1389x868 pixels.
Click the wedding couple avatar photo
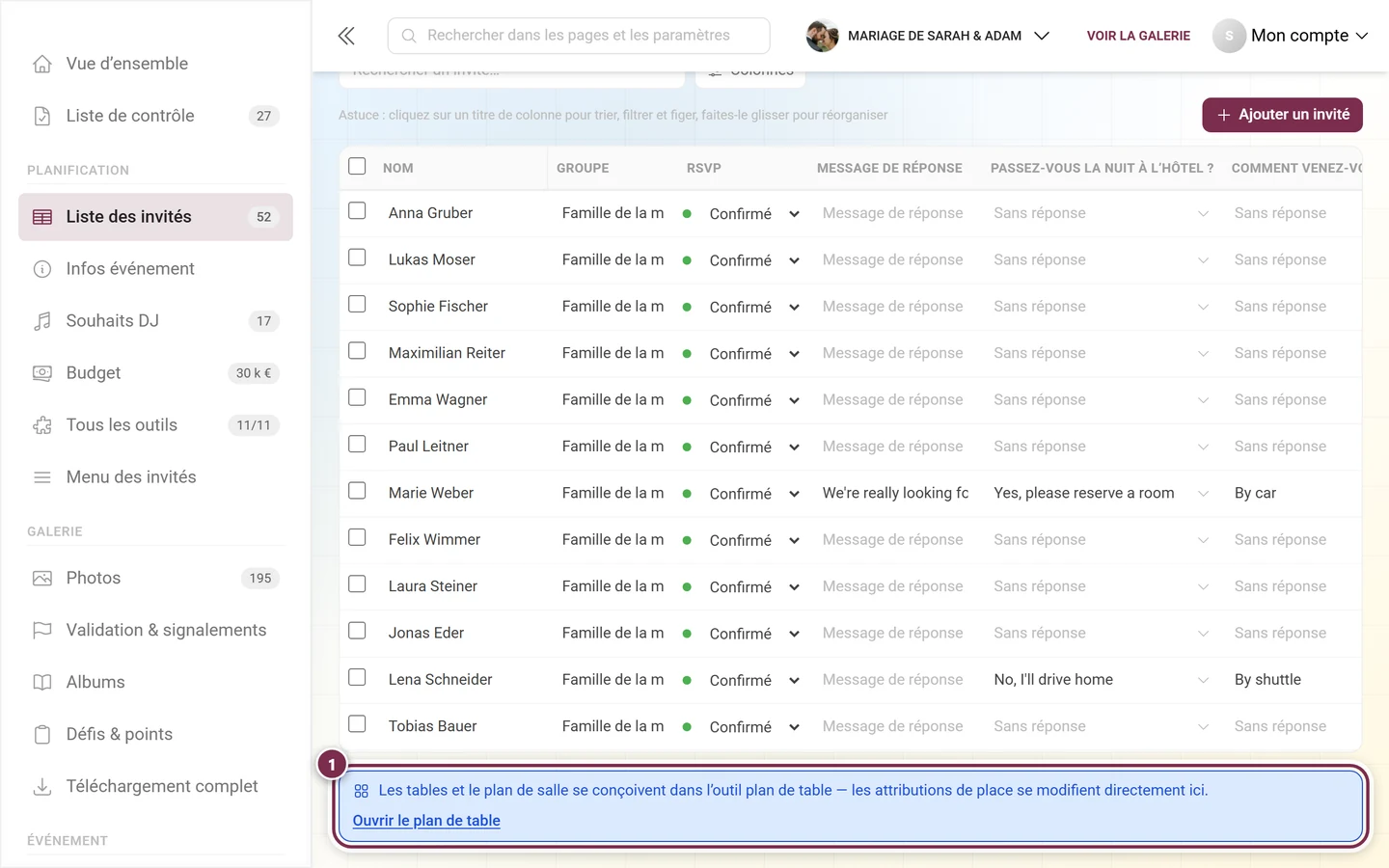click(x=822, y=36)
